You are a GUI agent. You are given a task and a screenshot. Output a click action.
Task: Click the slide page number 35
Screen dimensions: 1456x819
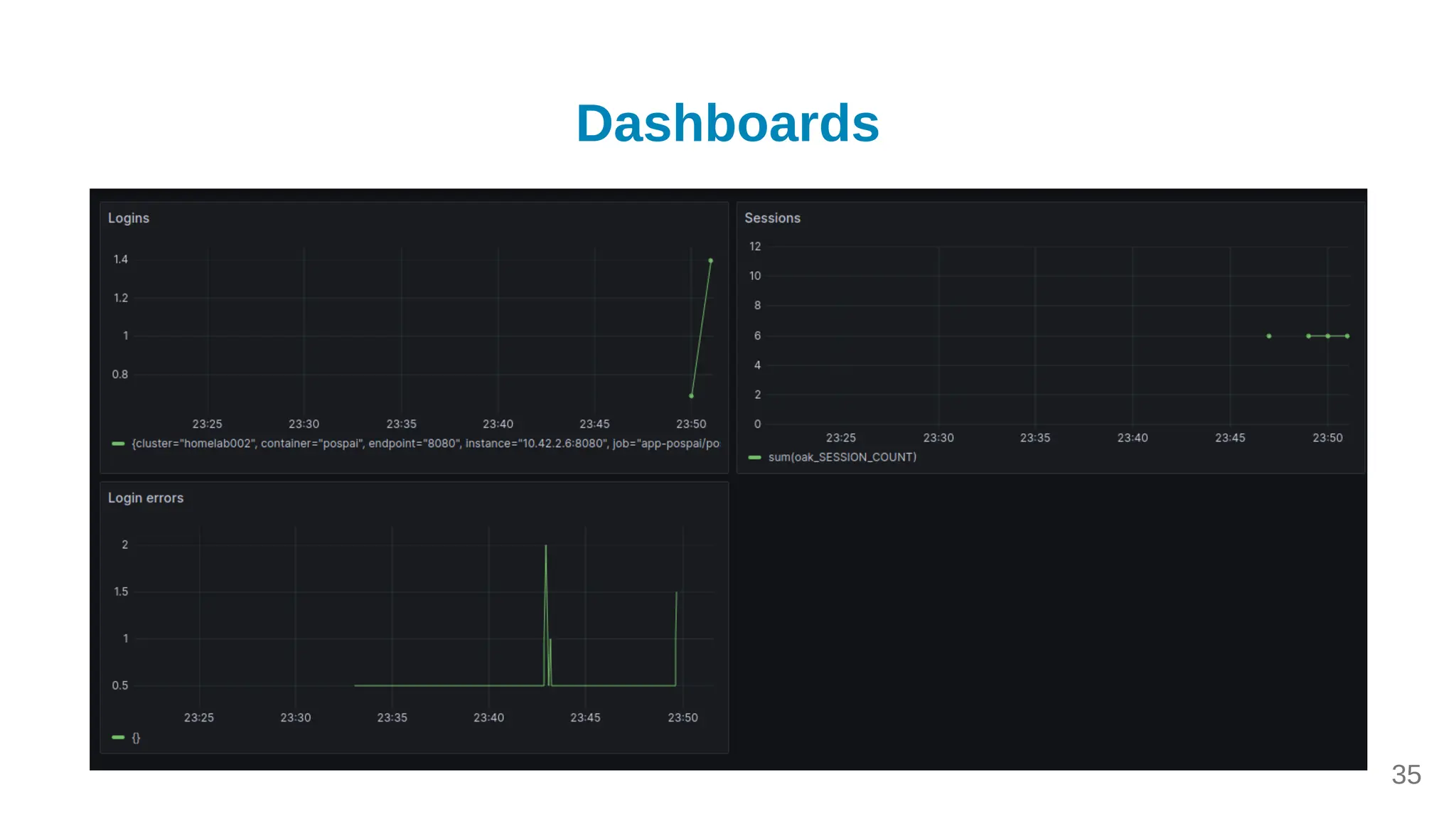(x=1406, y=775)
